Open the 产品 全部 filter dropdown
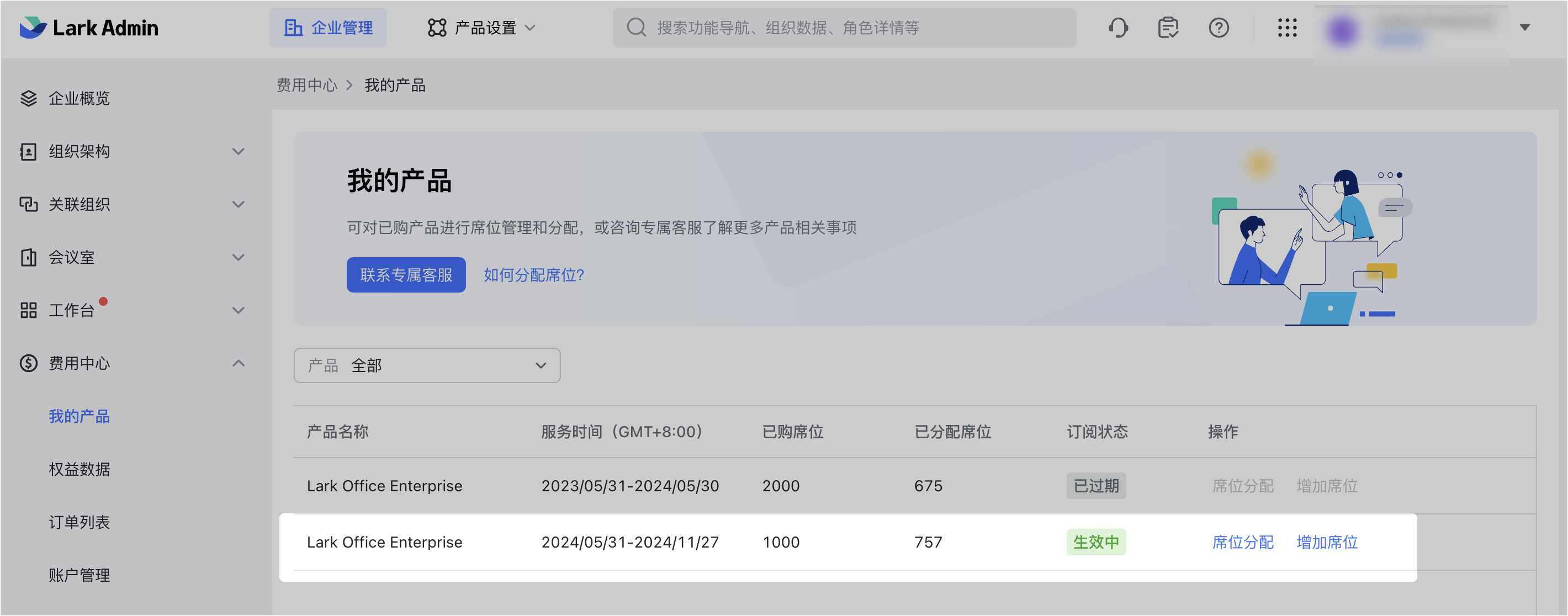 point(427,365)
